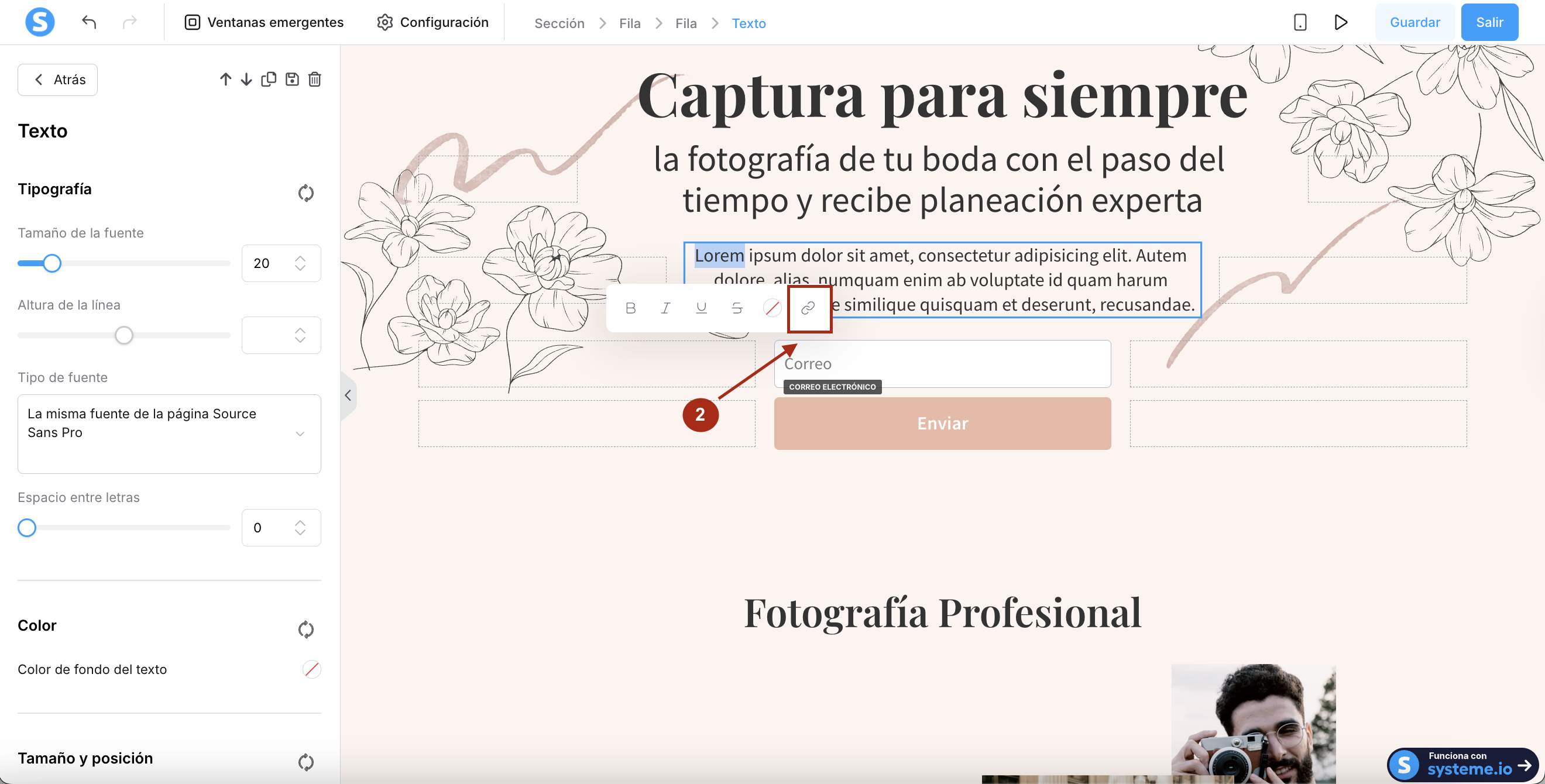The height and width of the screenshot is (784, 1545).
Task: Move element up with up arrow
Action: click(x=225, y=79)
